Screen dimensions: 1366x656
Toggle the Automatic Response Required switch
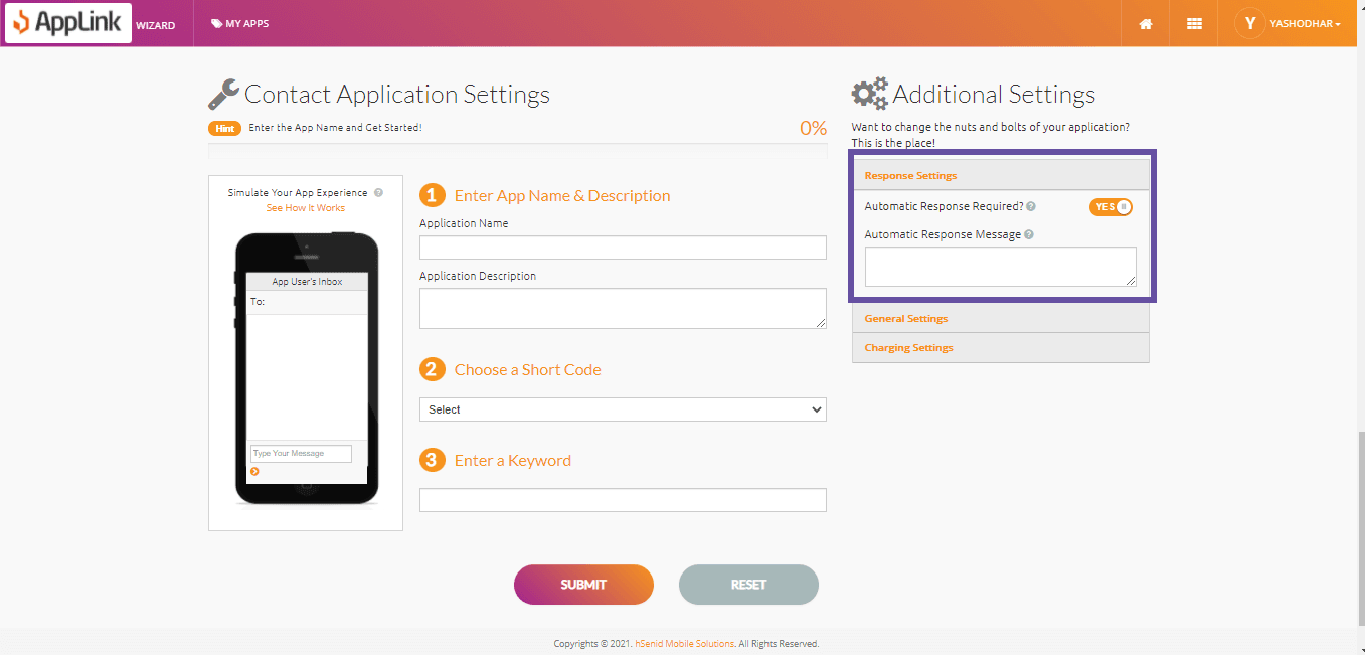[x=1111, y=207]
